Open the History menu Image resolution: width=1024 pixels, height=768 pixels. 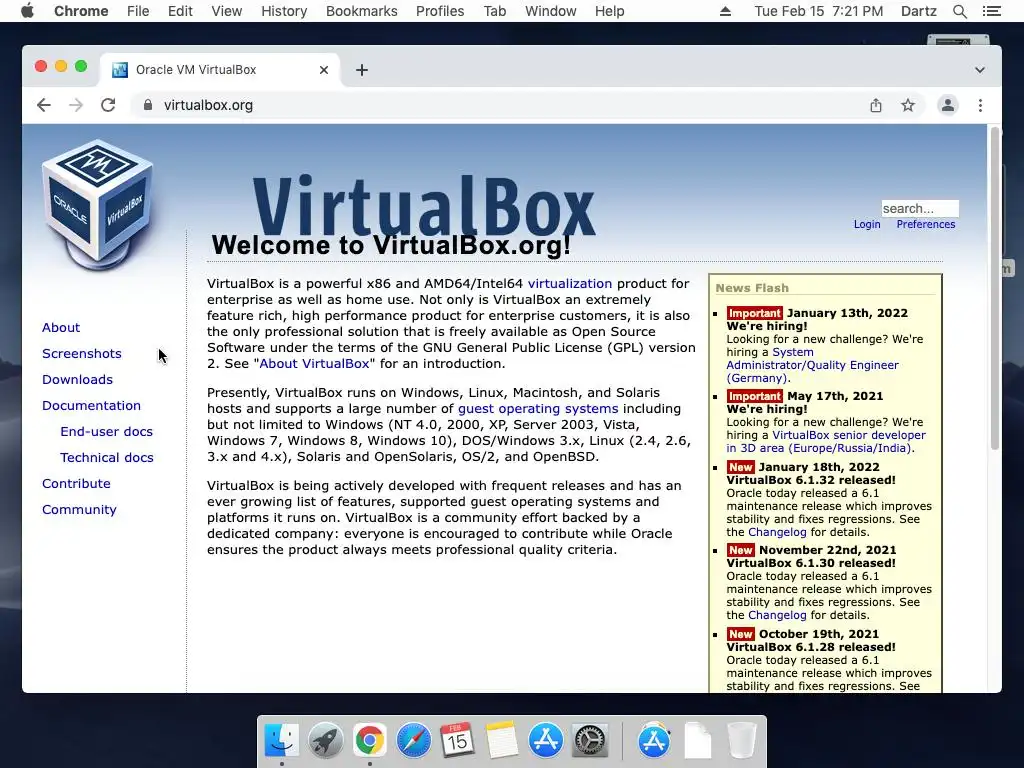click(284, 11)
